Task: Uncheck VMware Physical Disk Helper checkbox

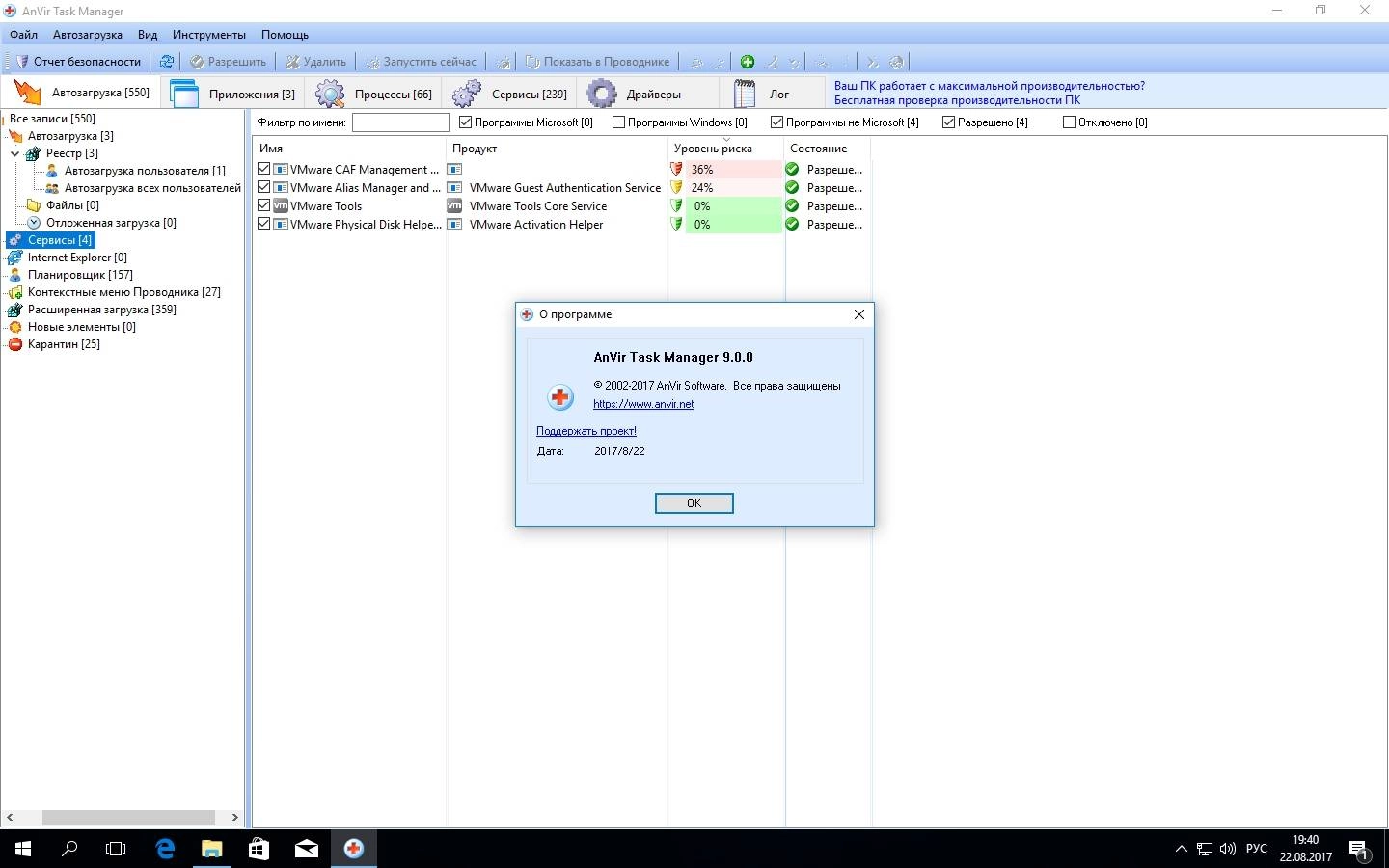Action: [264, 224]
